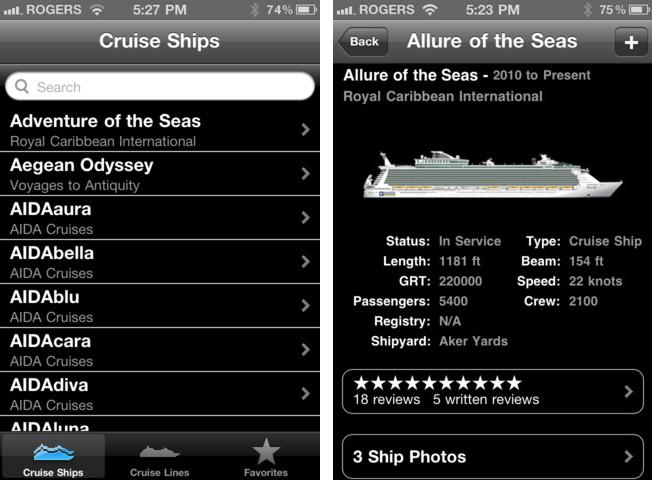The height and width of the screenshot is (480, 652).
Task: Open the star ratings reviews row
Action: click(480, 391)
